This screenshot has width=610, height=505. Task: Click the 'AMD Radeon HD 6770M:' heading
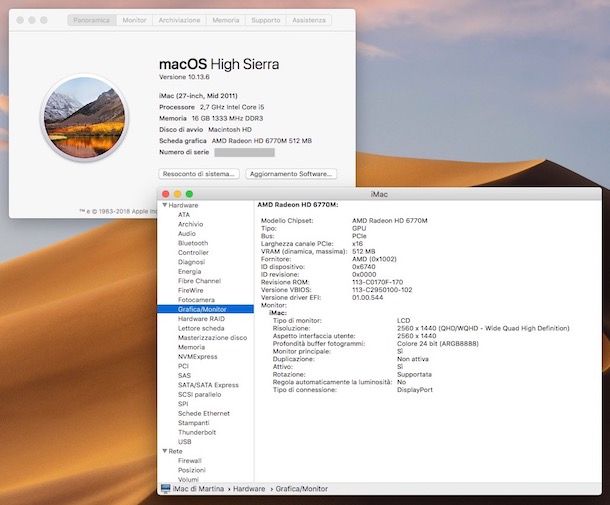click(x=298, y=205)
